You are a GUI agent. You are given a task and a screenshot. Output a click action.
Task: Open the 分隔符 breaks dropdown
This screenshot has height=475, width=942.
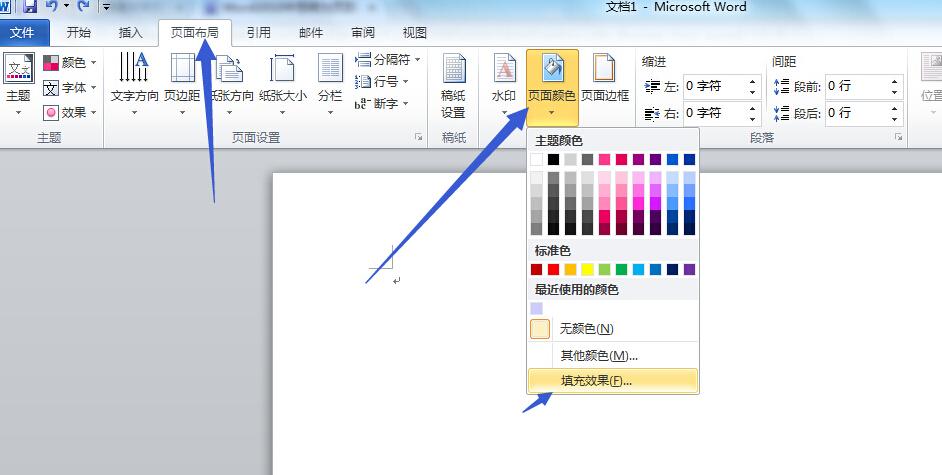[387, 59]
